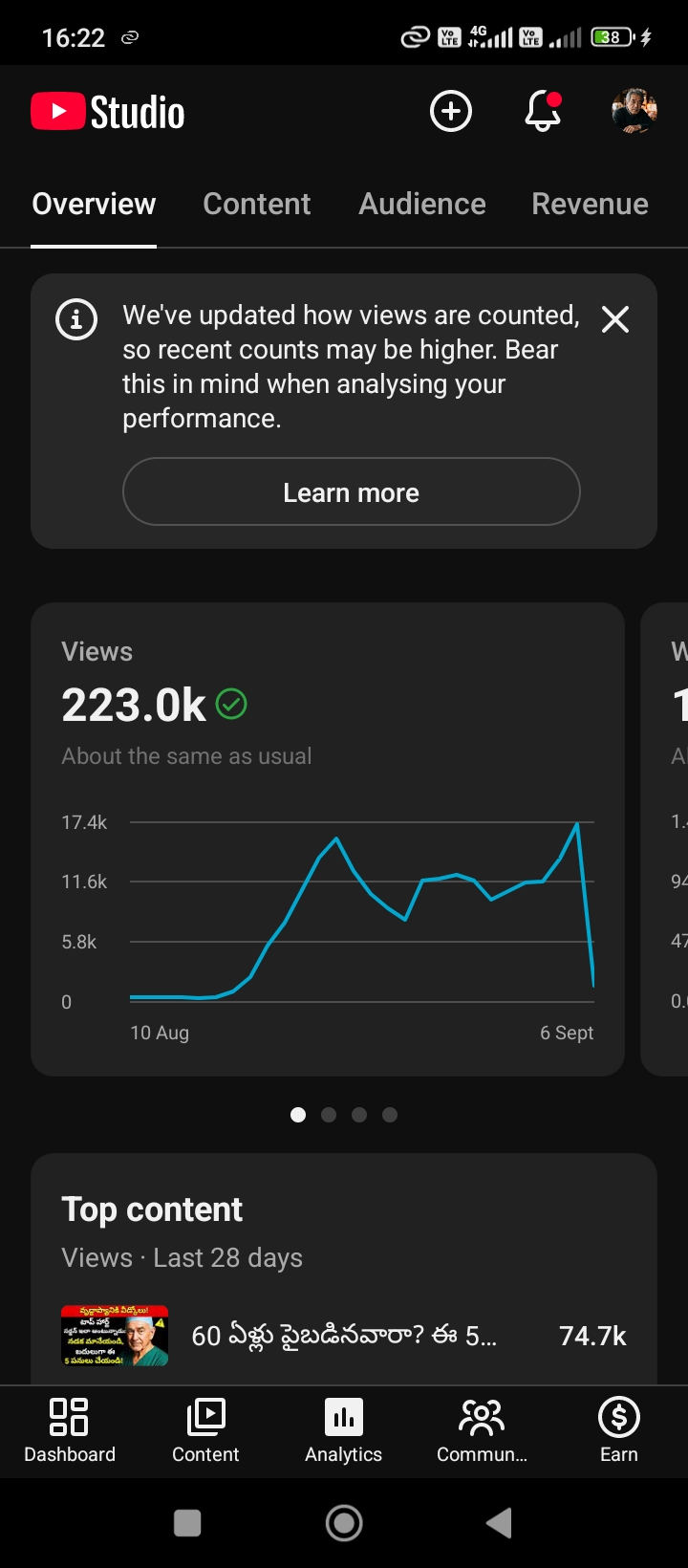
Task: Select the fourth carousel page dot
Action: (x=390, y=1115)
